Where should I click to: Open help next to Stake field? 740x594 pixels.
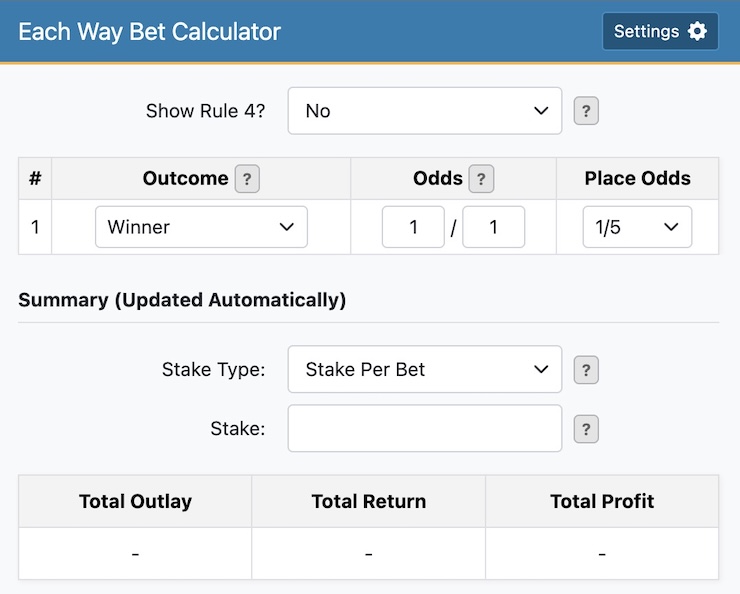pyautogui.click(x=586, y=430)
